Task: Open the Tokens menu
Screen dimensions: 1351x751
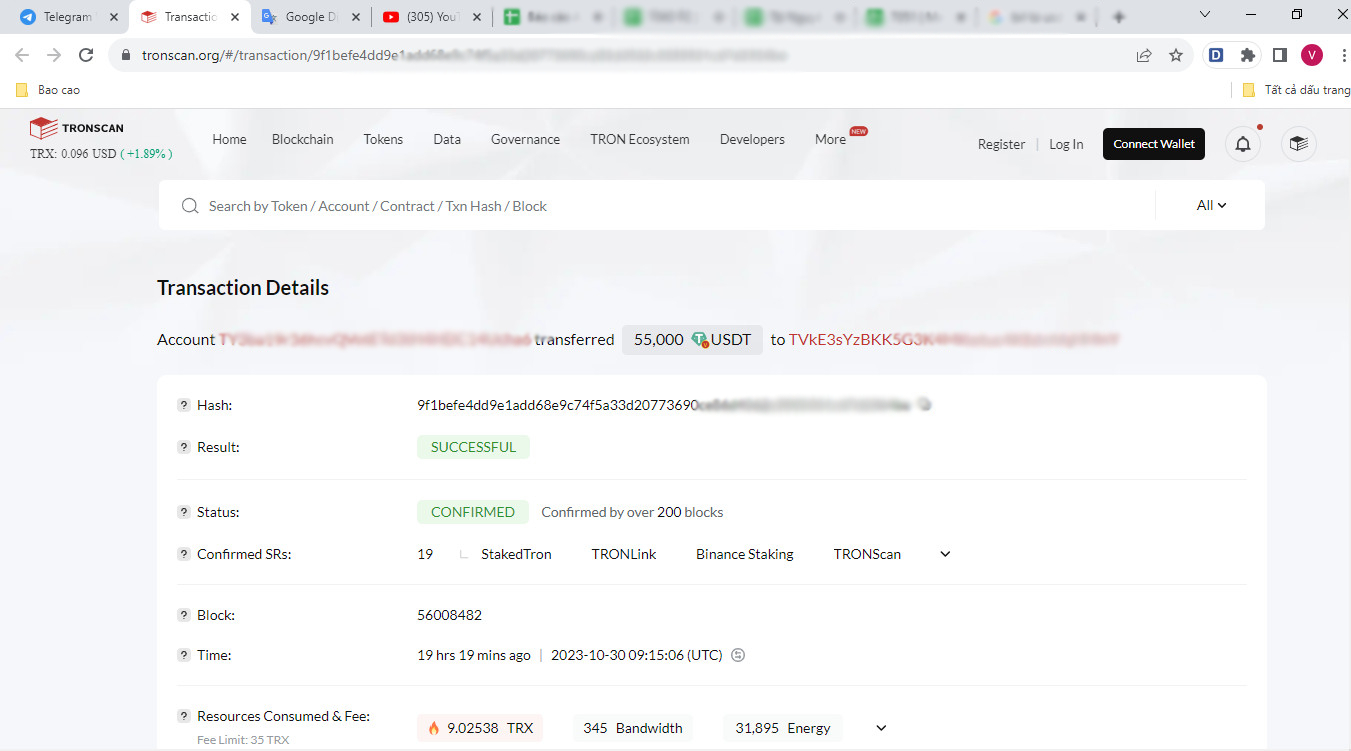Action: coord(383,139)
